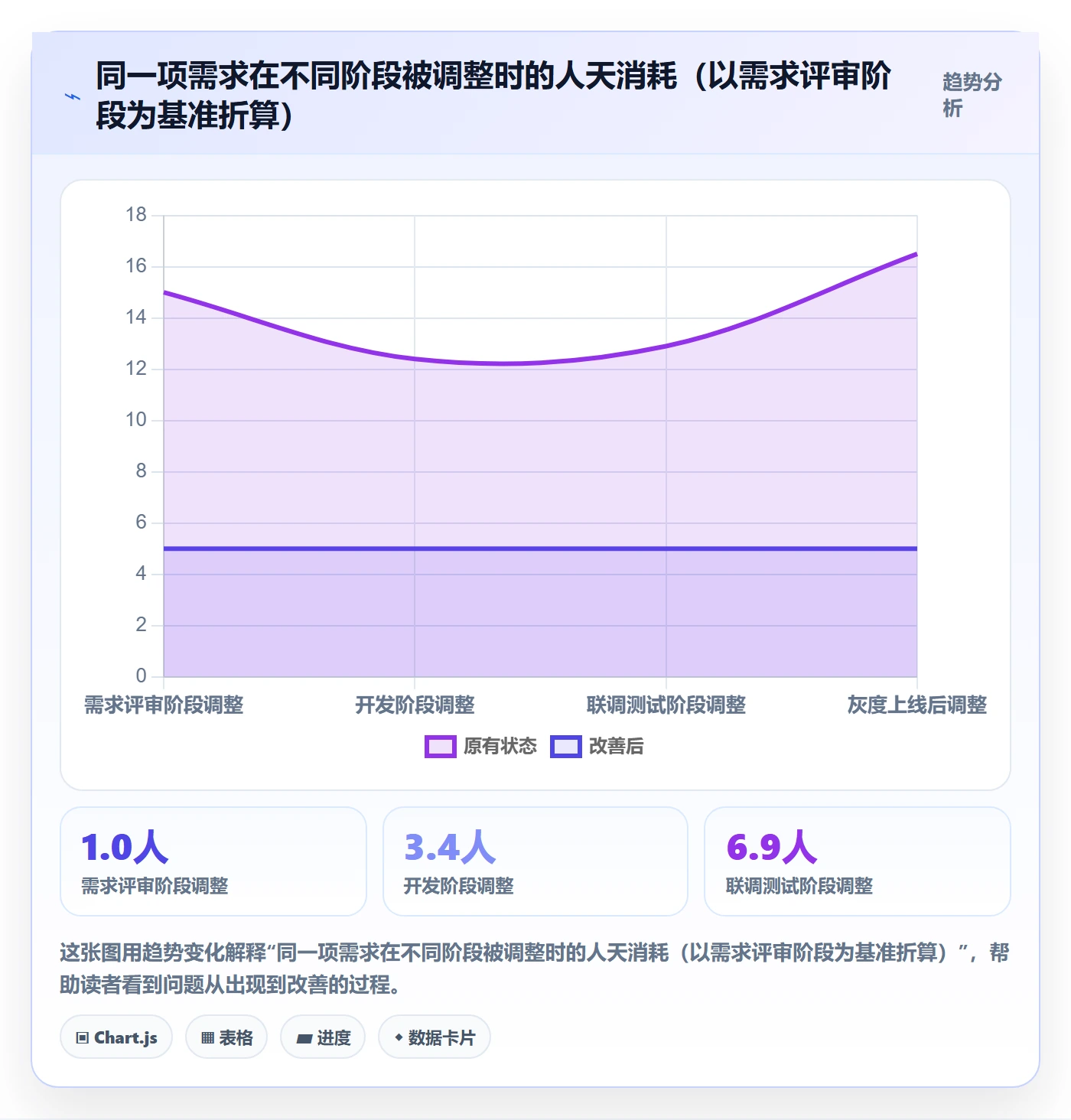Click the y-axis value 18
The height and width of the screenshot is (1120, 1071).
136,215
